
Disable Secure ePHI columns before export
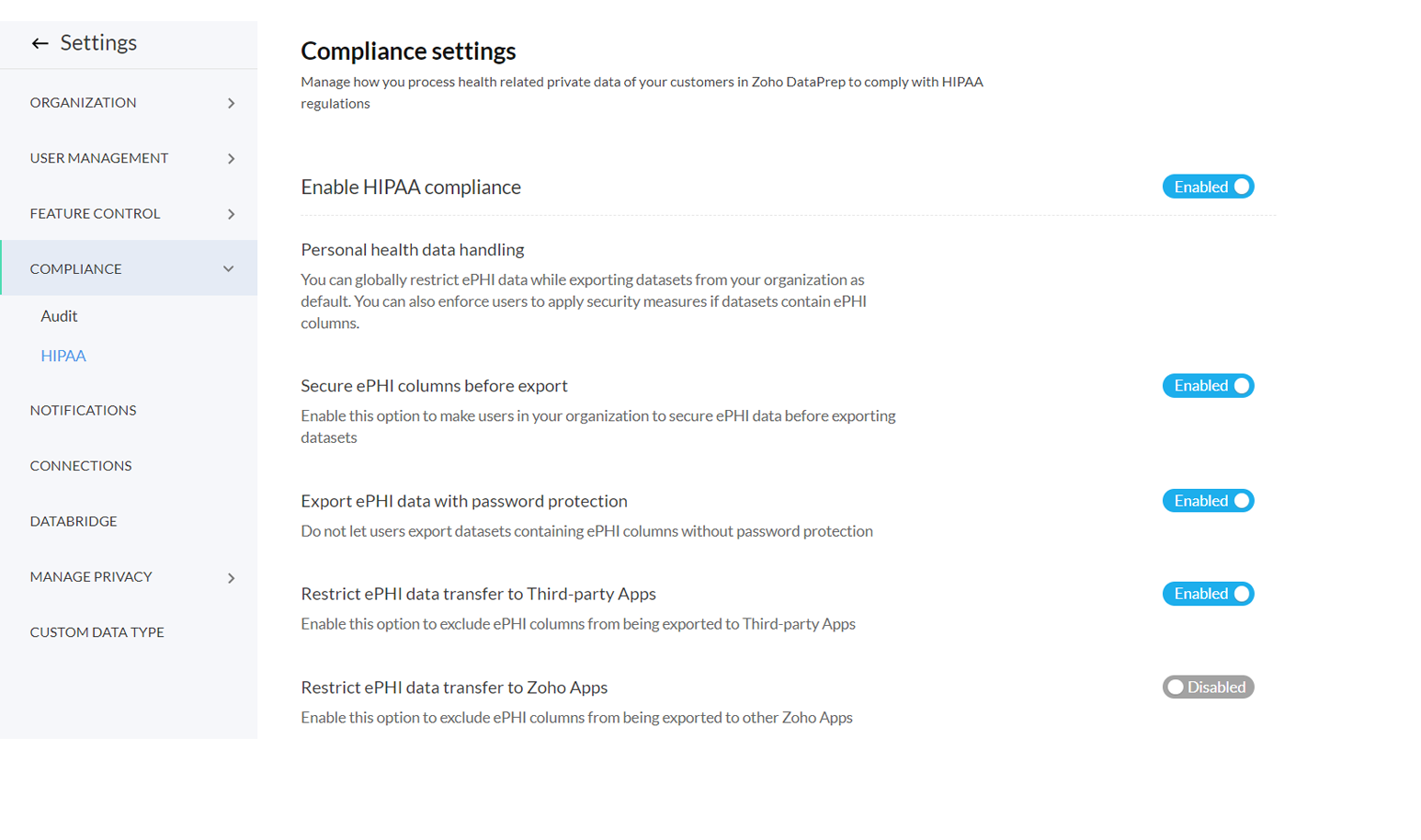tap(1208, 385)
